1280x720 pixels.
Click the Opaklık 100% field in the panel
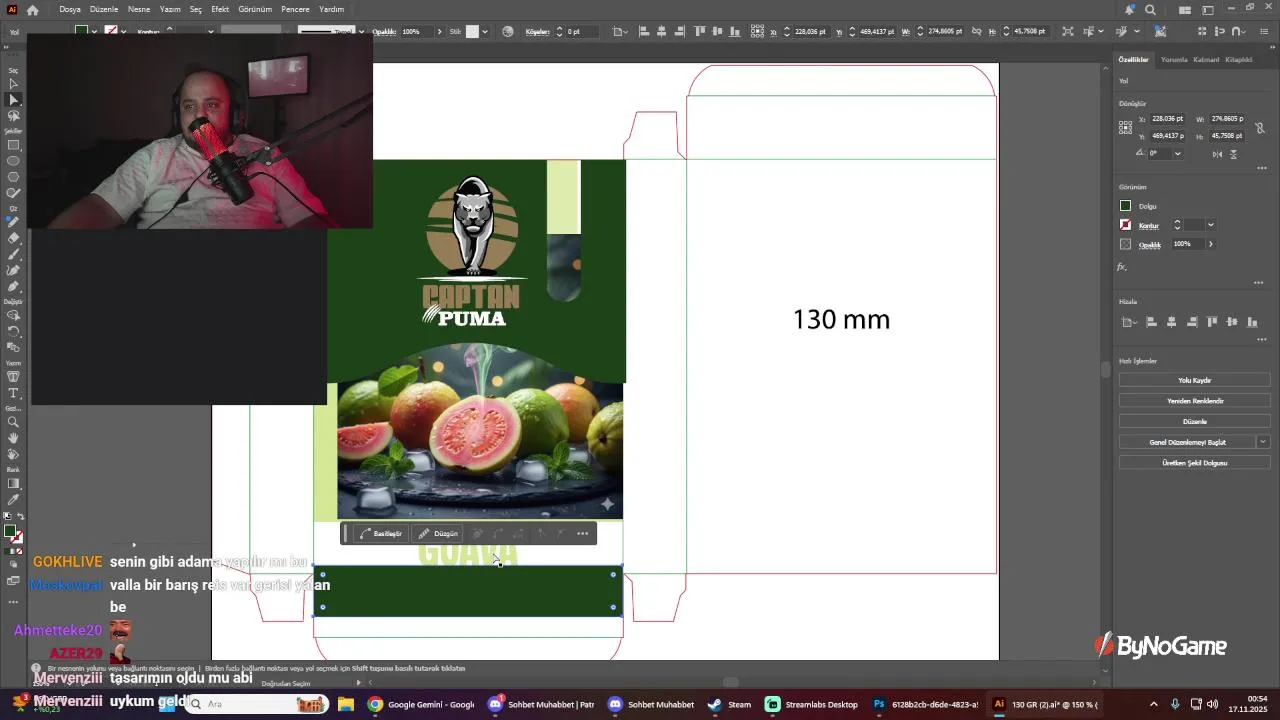click(1187, 244)
